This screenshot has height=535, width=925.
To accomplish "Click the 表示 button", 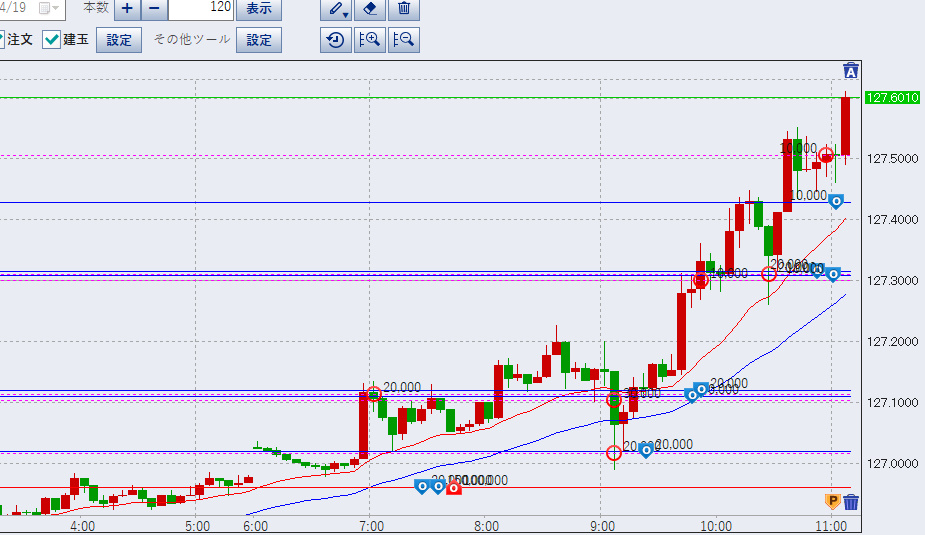I will point(258,9).
